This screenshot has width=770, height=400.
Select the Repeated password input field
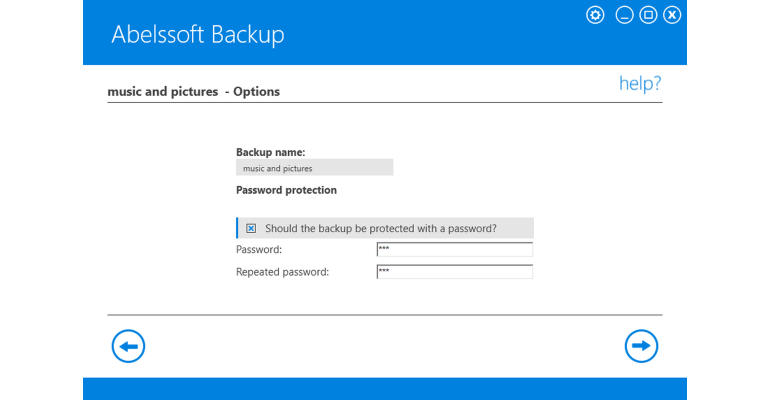(x=455, y=271)
